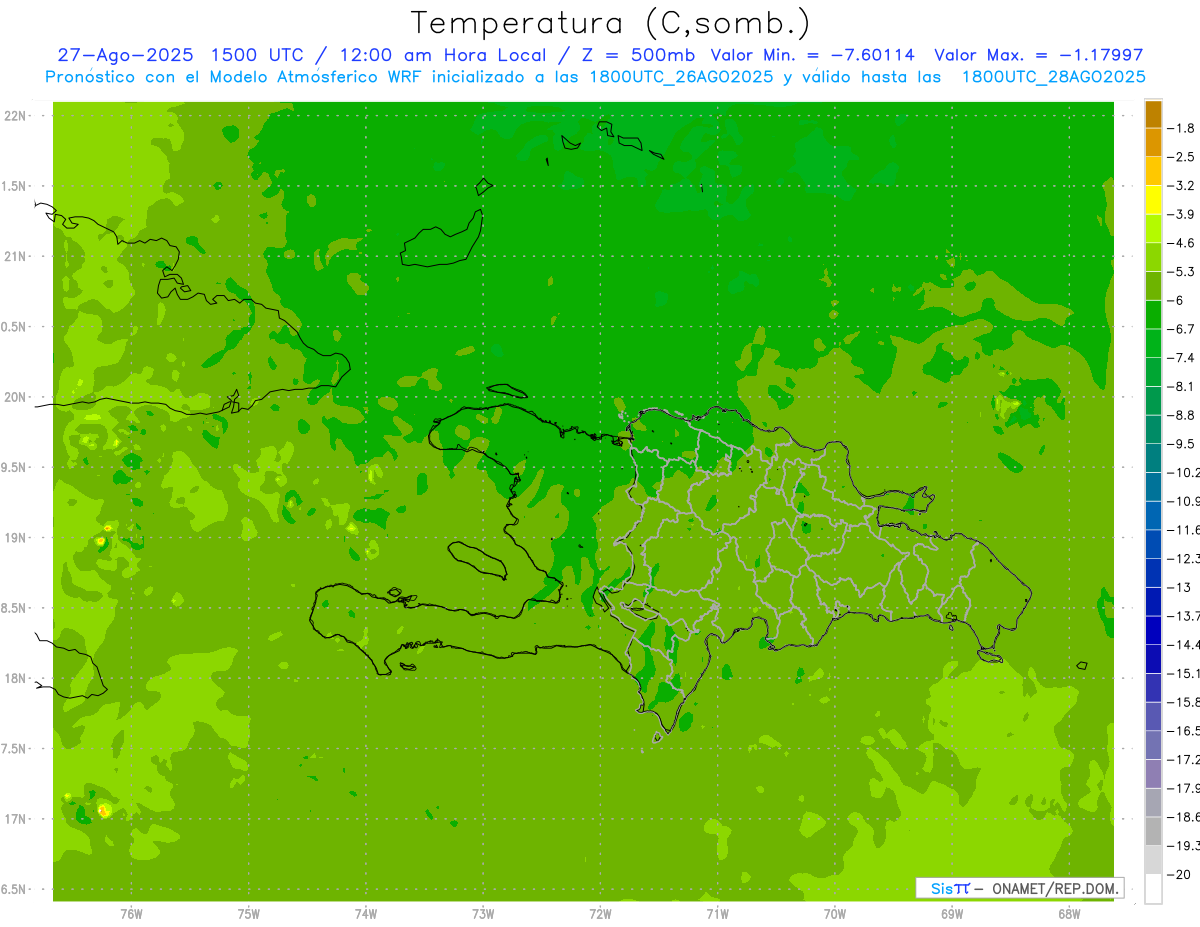Image resolution: width=1200 pixels, height=927 pixels.
Task: Click the purple swatch between -17.2 and -17.9
Action: coord(1153,773)
